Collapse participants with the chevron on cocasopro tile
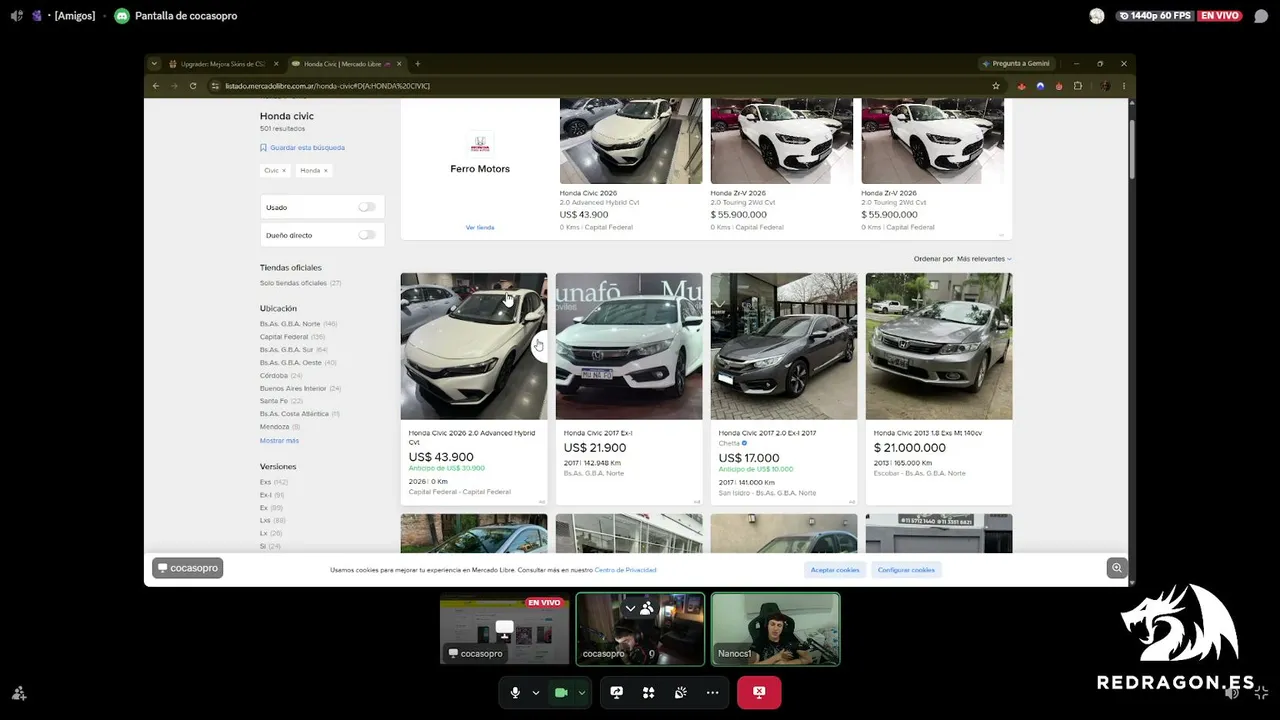Viewport: 1280px width, 720px height. coord(630,608)
